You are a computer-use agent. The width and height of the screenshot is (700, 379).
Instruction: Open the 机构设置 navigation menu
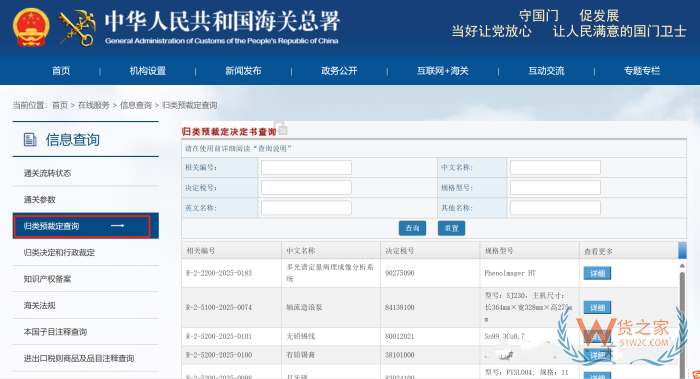pyautogui.click(x=148, y=71)
